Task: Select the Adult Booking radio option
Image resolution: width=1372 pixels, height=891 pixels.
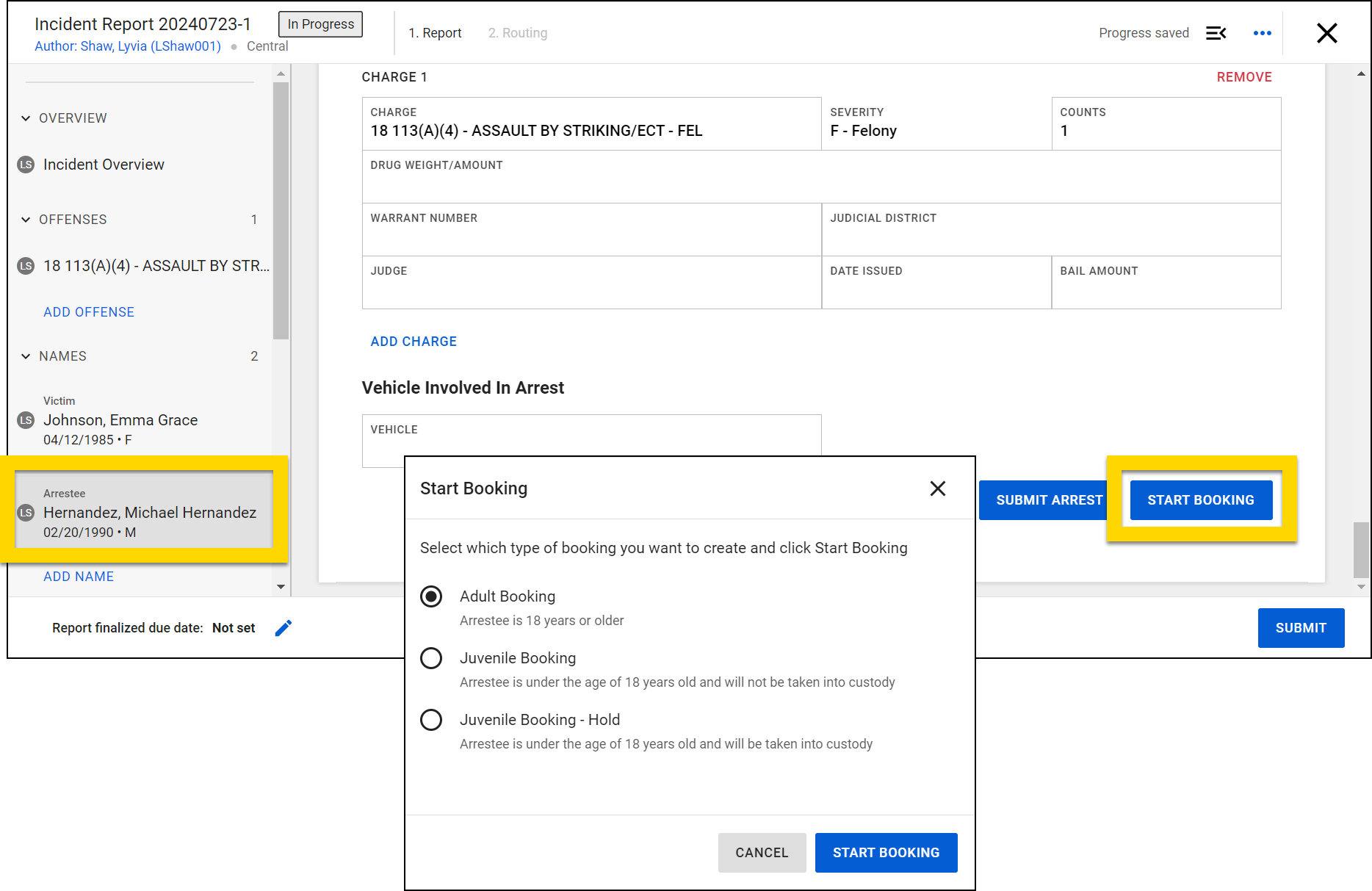Action: pyautogui.click(x=431, y=596)
